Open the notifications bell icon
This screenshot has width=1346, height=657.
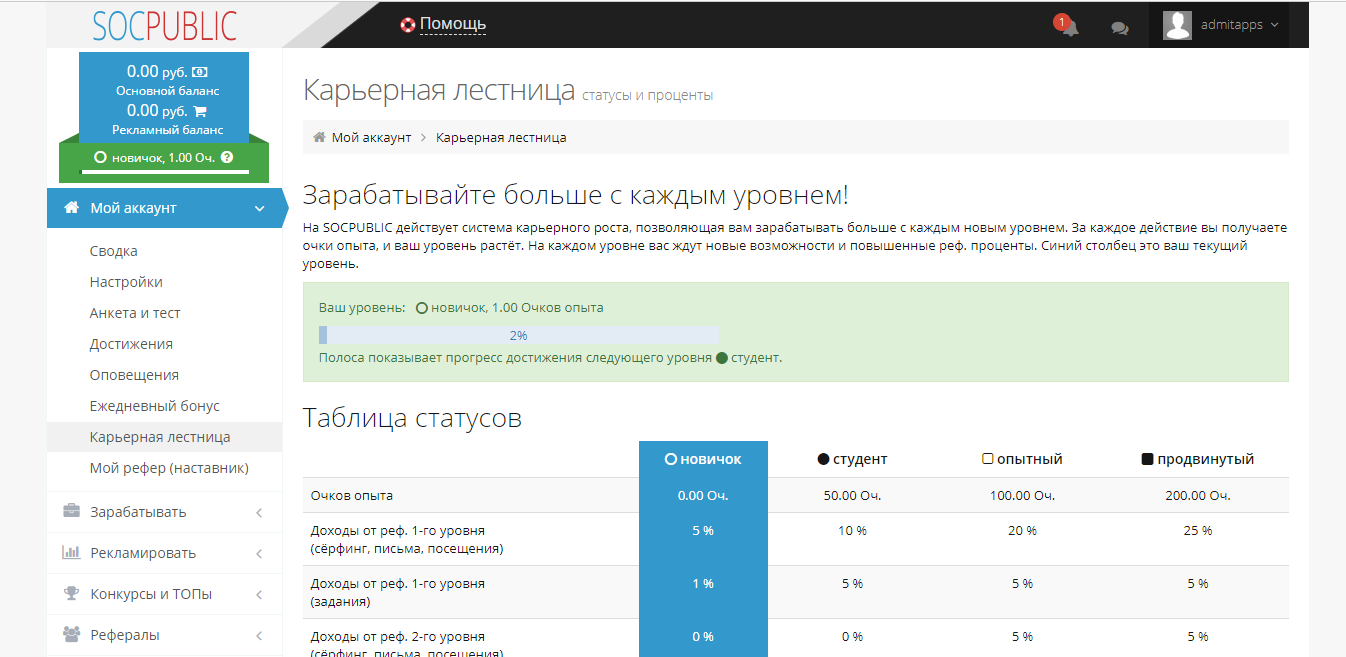(1069, 27)
